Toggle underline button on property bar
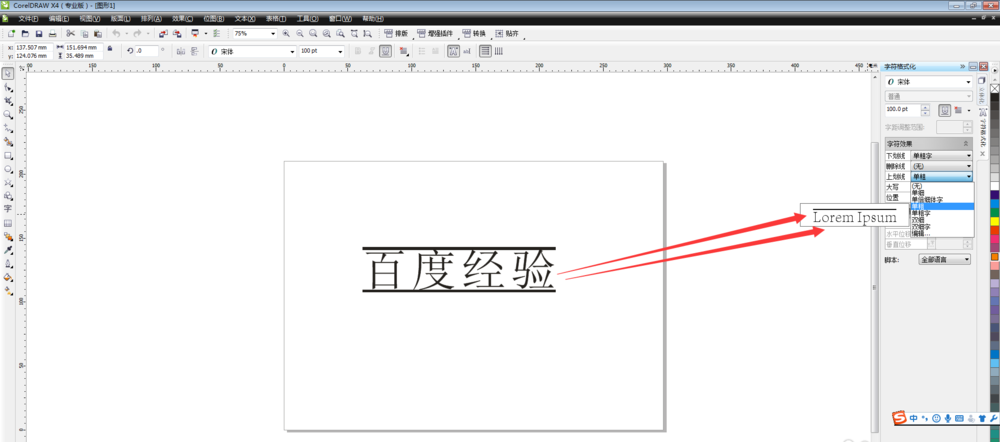Screen dimensions: 1000x442 coord(385,51)
